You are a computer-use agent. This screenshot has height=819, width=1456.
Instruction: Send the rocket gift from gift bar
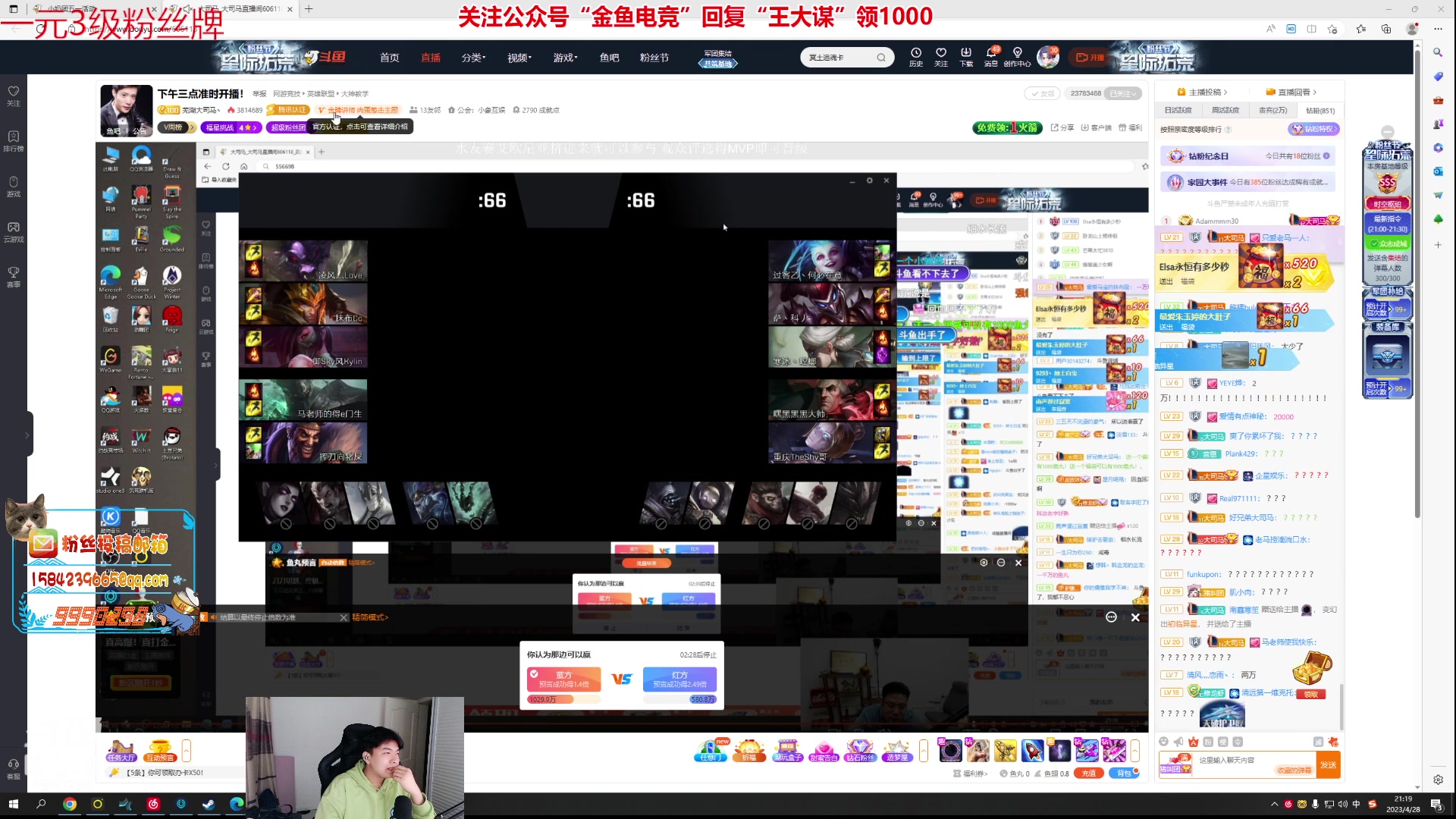(1032, 751)
